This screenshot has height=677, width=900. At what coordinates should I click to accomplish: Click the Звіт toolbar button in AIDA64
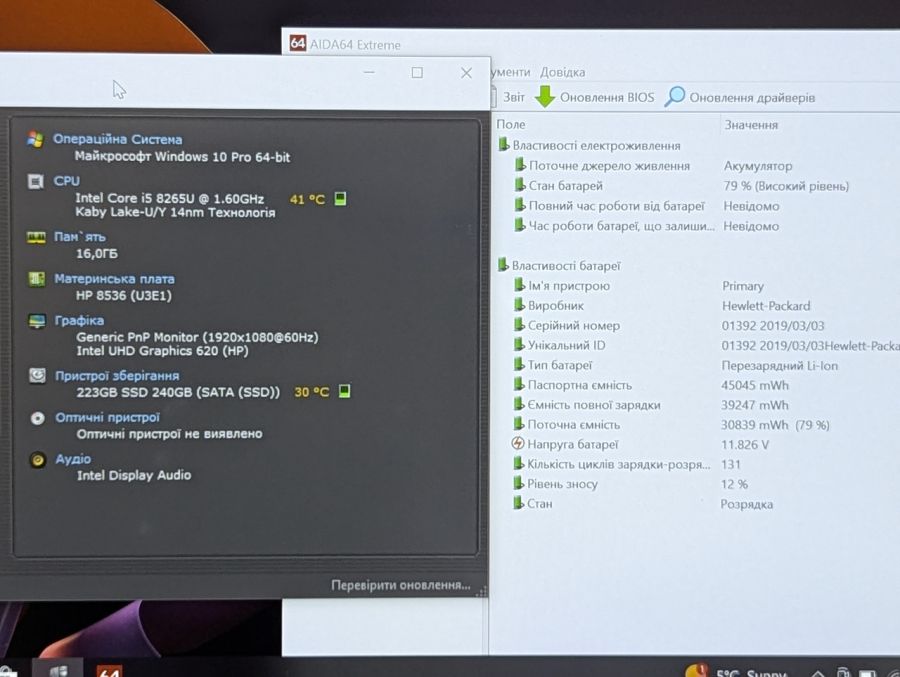tap(514, 97)
